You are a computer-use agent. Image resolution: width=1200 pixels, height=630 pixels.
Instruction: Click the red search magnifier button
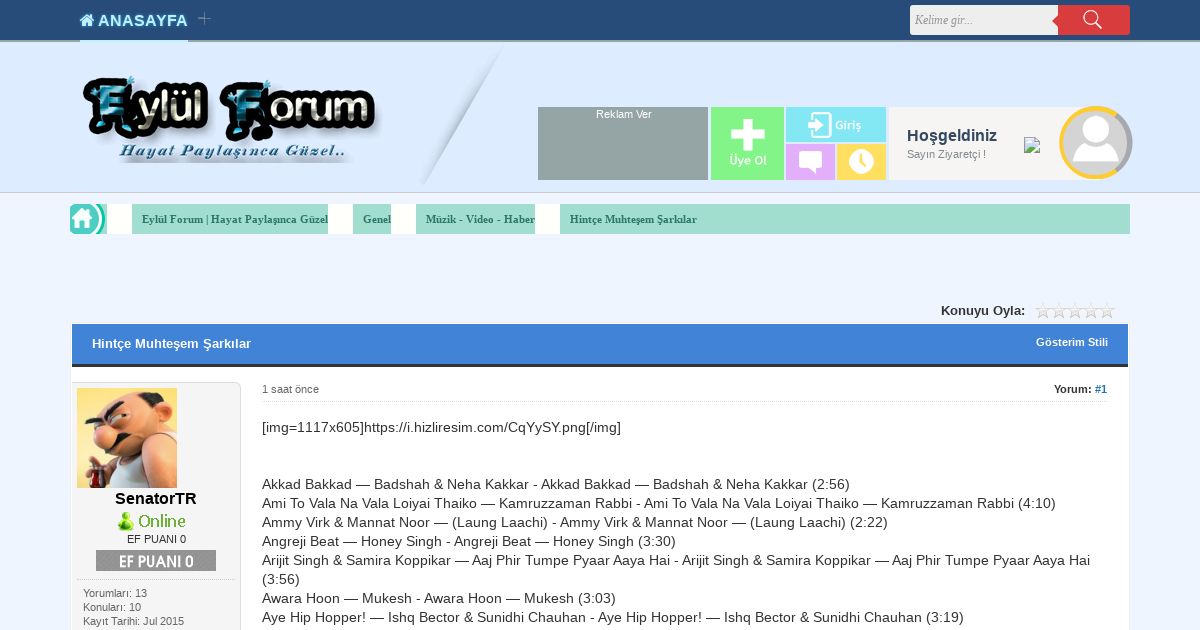point(1093,20)
